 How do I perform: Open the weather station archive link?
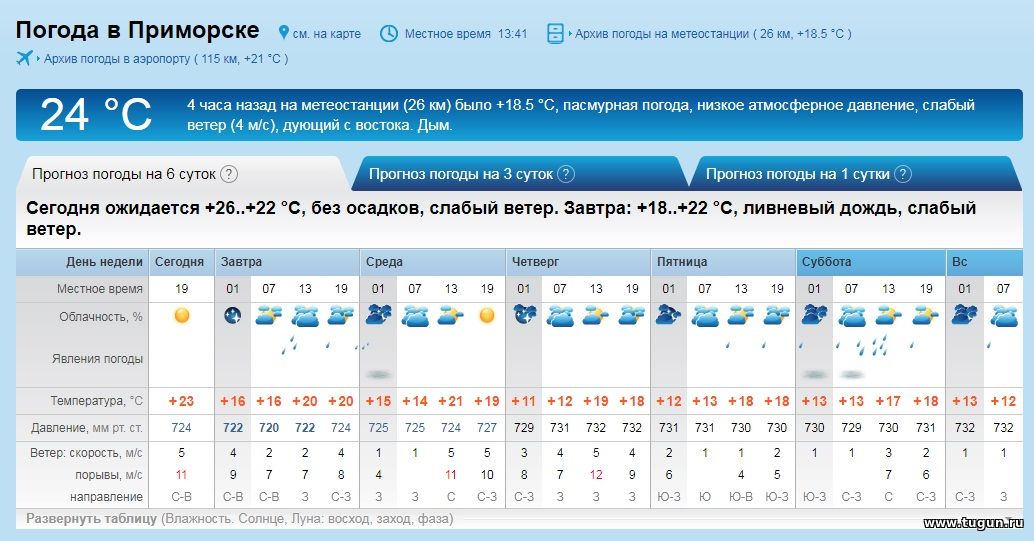[x=713, y=34]
